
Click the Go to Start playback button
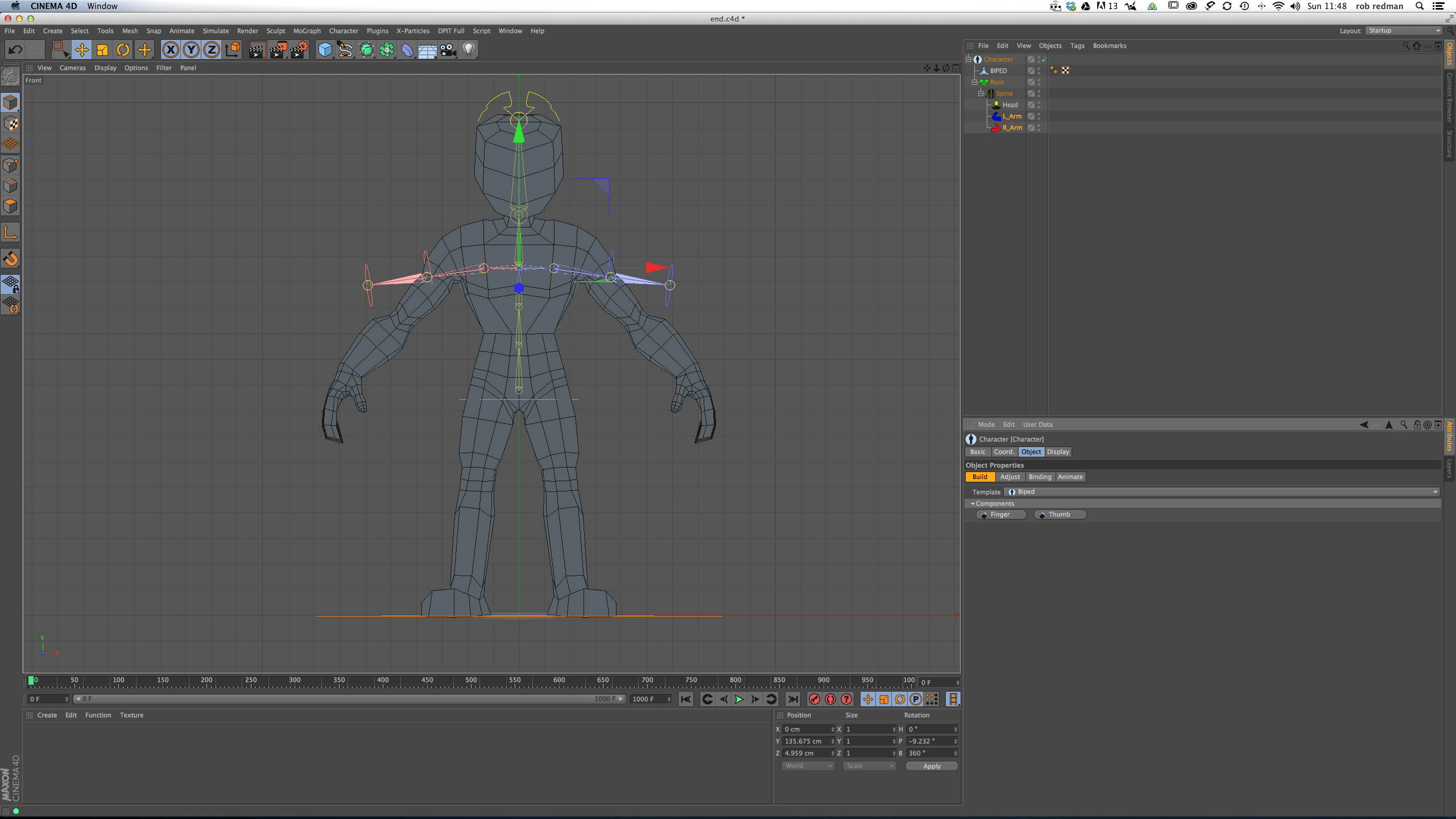pyautogui.click(x=686, y=700)
